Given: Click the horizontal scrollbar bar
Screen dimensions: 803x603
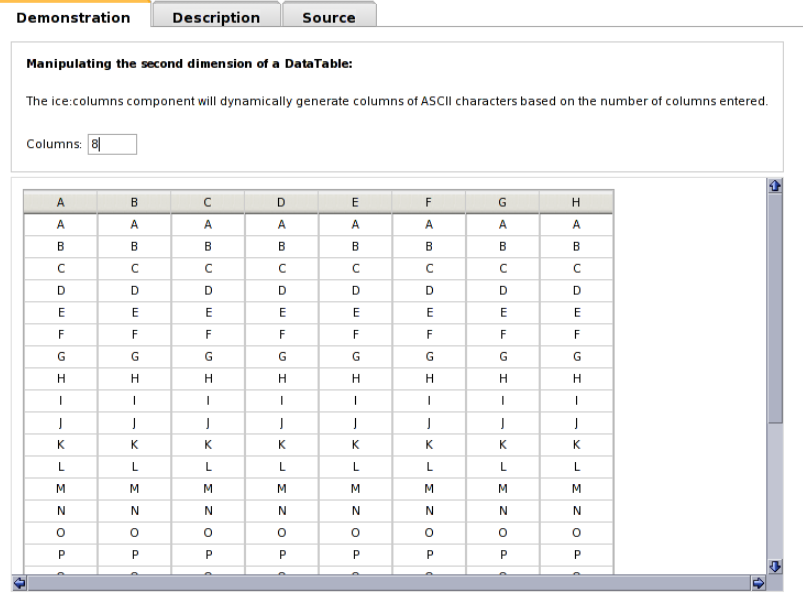Looking at the screenshot, I should coord(390,581).
